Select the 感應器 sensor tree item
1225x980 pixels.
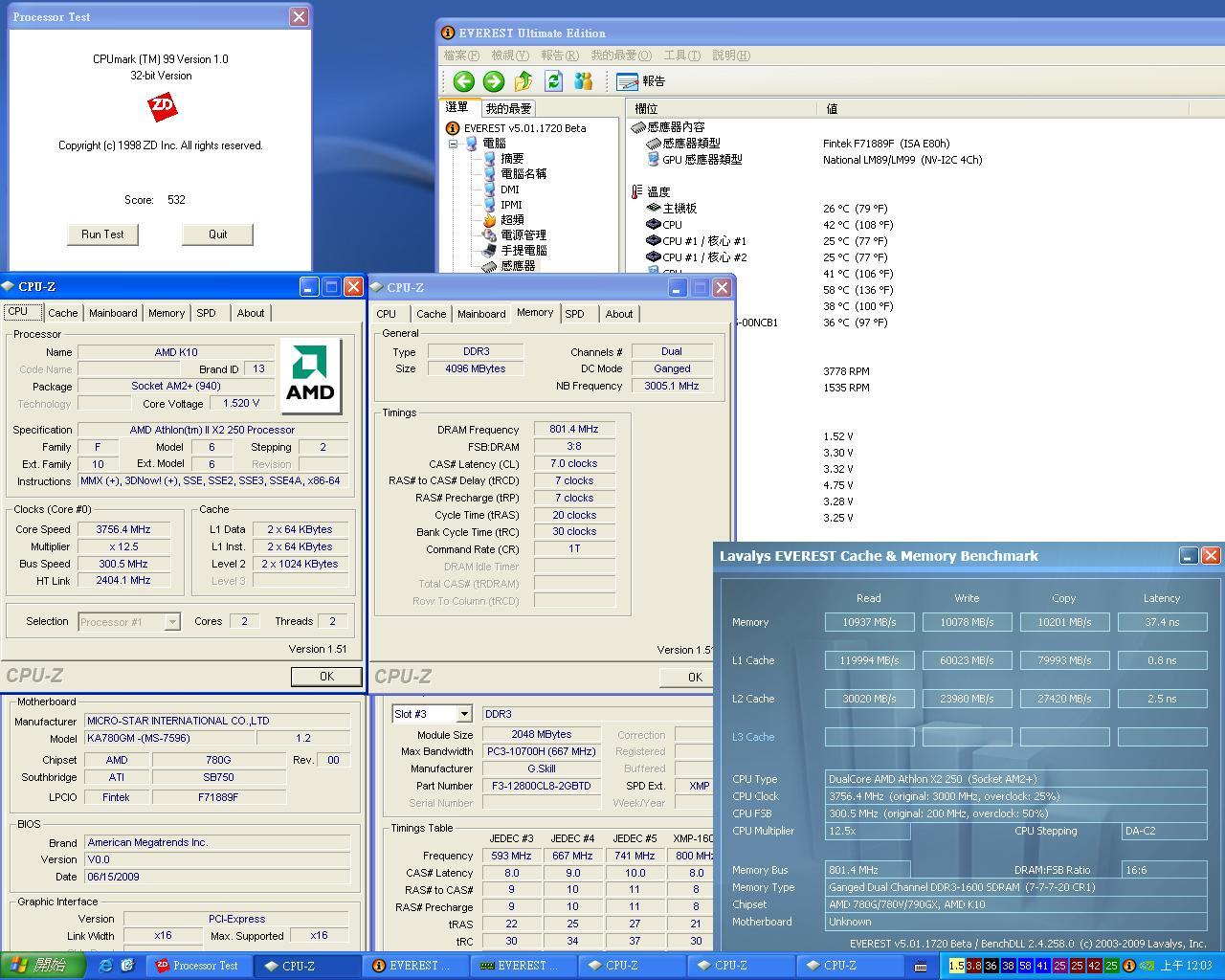pyautogui.click(x=518, y=266)
